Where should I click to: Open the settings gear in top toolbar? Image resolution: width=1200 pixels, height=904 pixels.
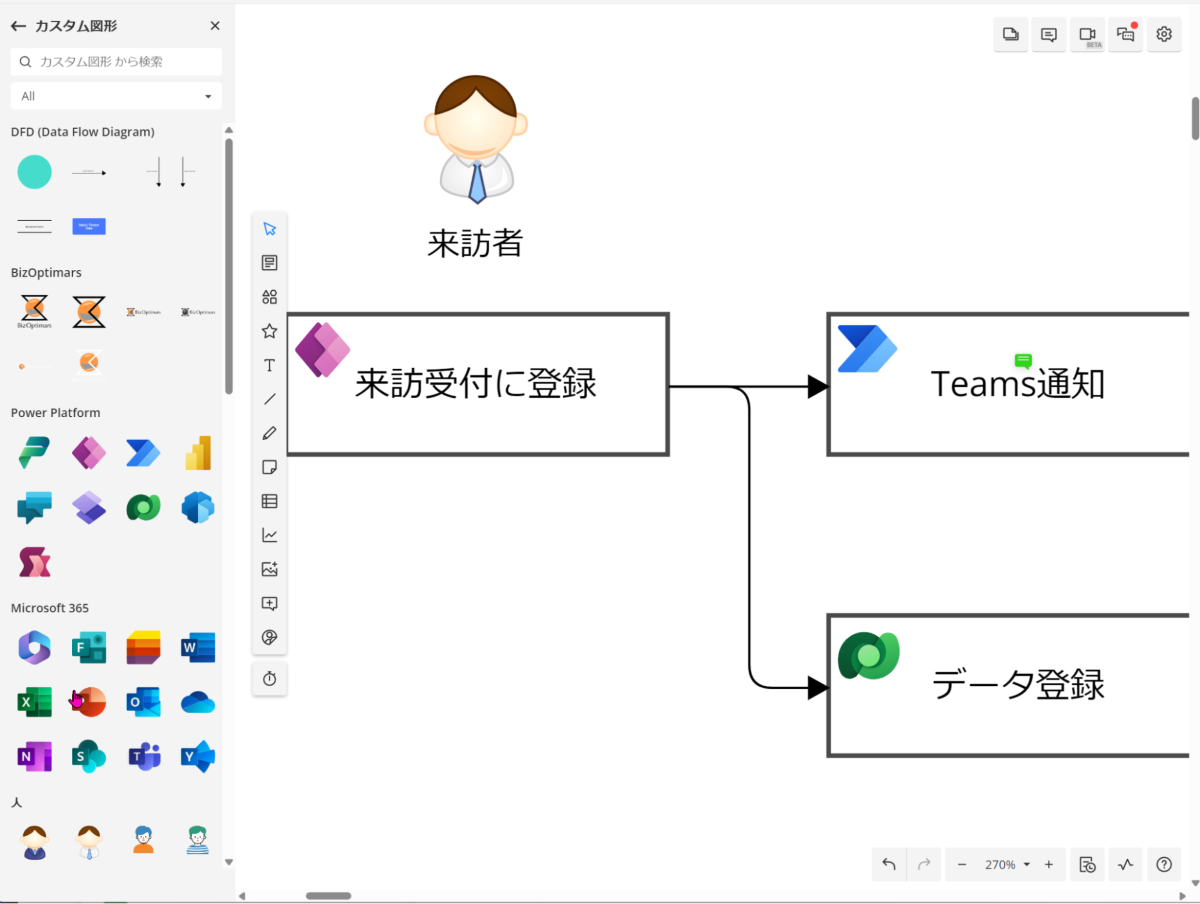1164,34
